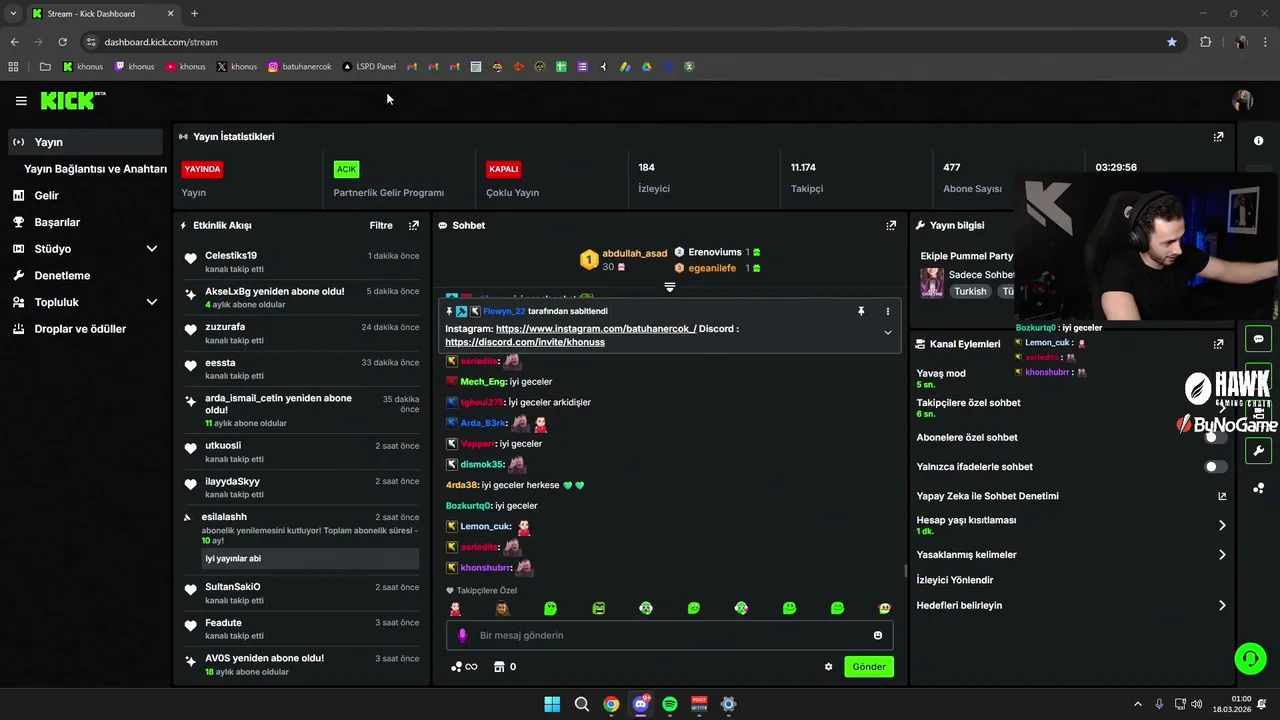Open Chrome from the taskbar

[611, 704]
